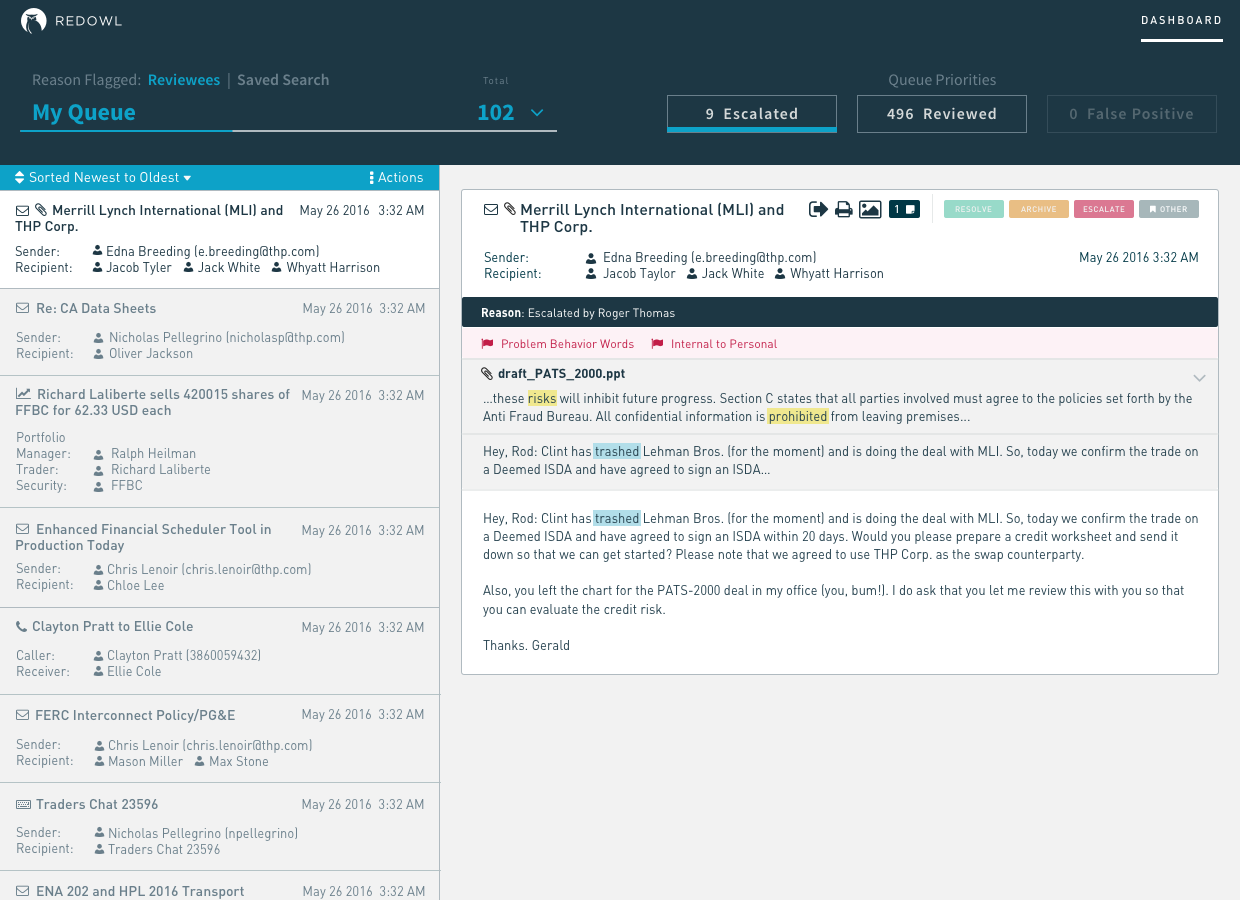The height and width of the screenshot is (900, 1240).
Task: Toggle the Internal to Personal flag
Action: tap(658, 344)
